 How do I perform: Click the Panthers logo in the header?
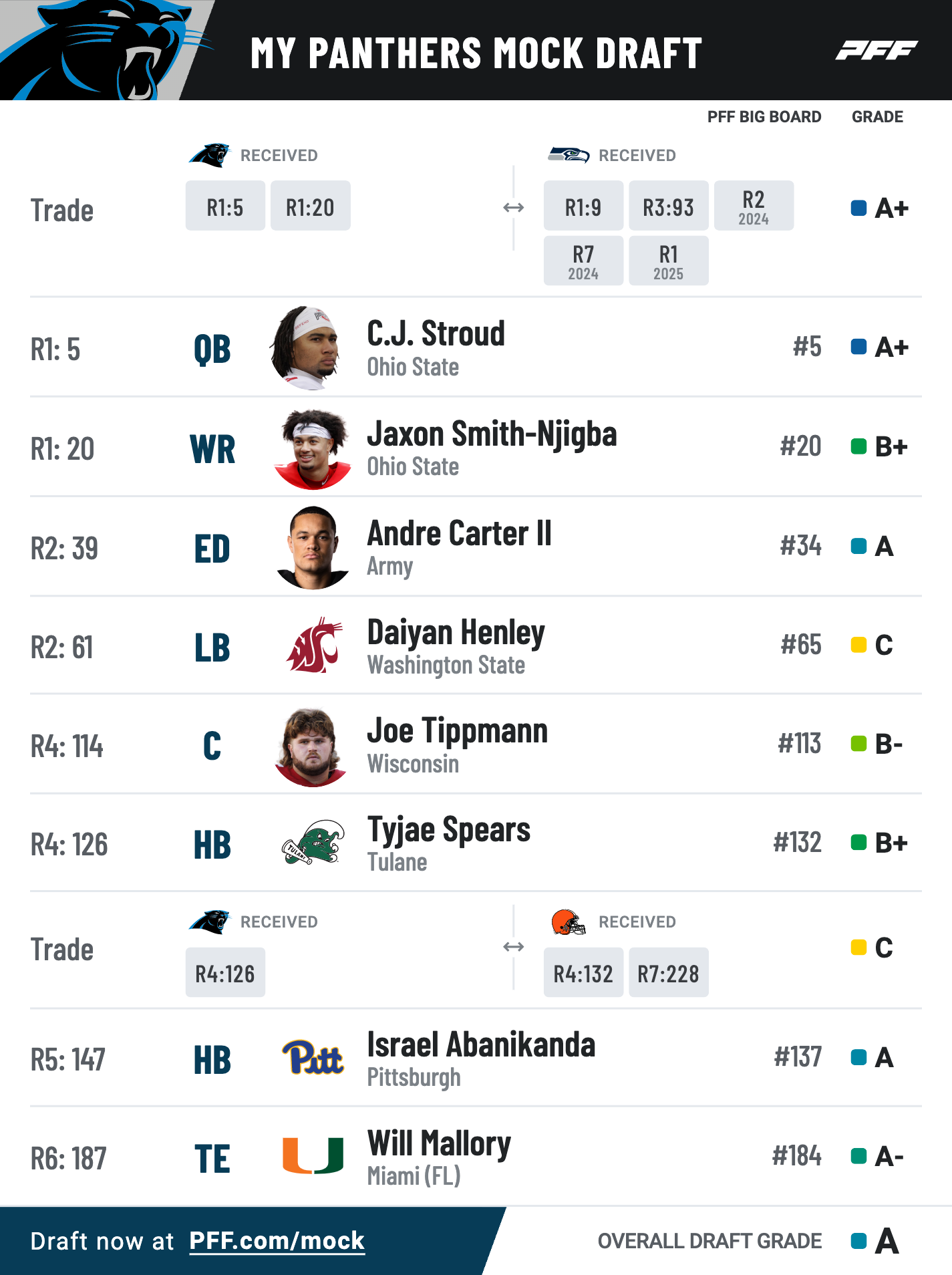tap(107, 50)
